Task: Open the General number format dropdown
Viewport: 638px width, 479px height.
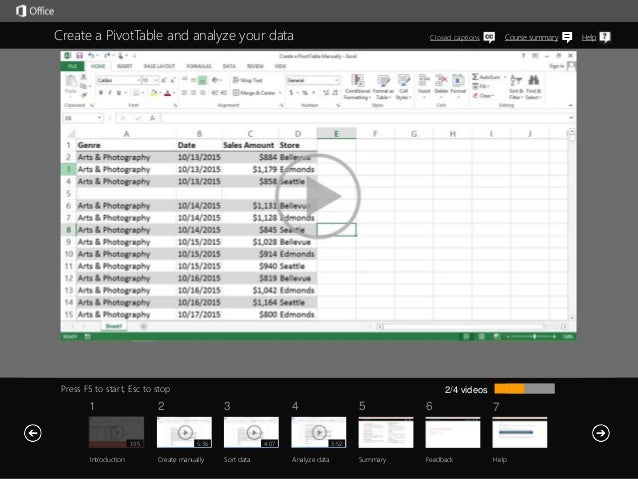Action: 305,78
